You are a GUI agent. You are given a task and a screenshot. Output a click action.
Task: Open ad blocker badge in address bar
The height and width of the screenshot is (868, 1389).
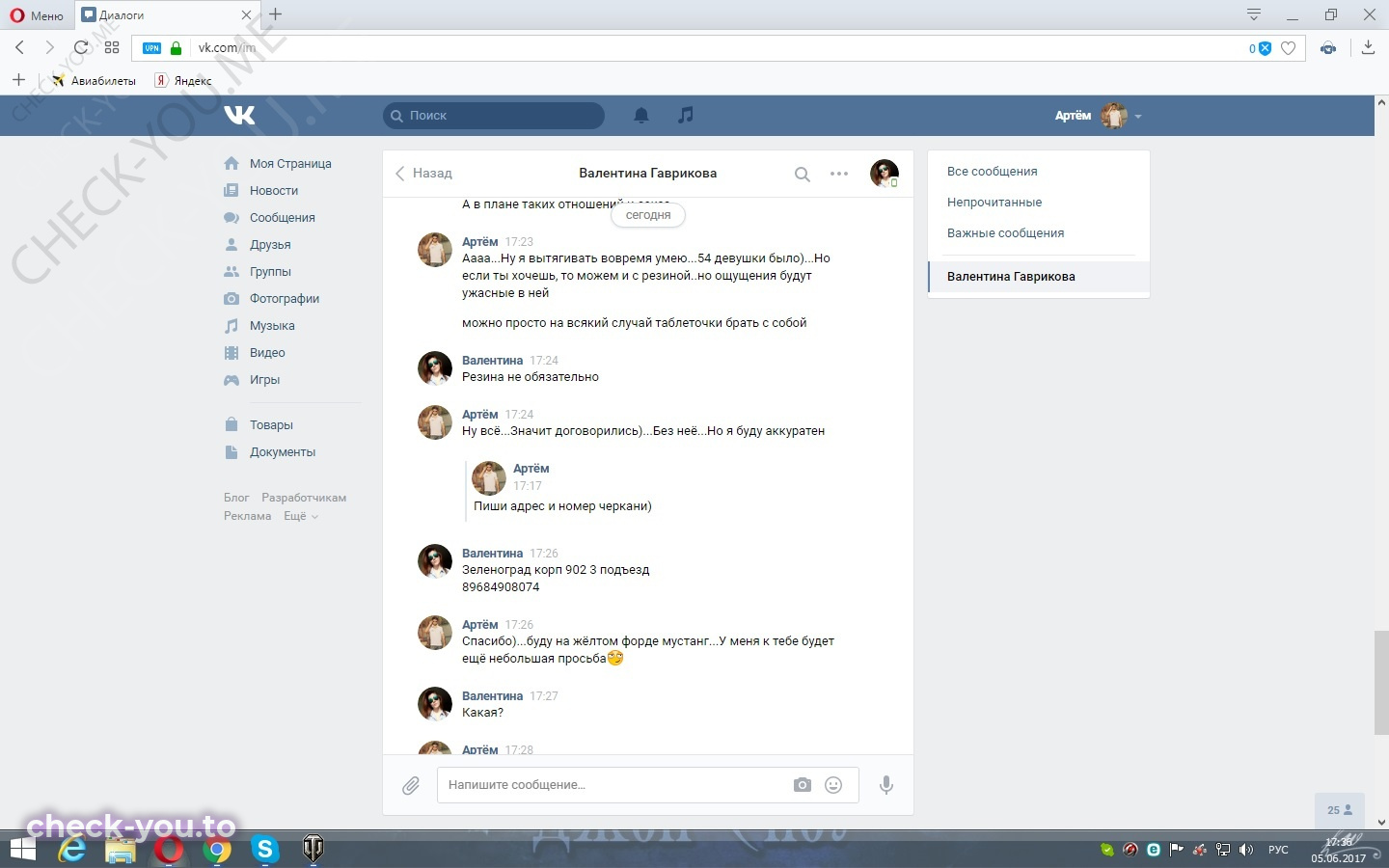pos(1260,48)
